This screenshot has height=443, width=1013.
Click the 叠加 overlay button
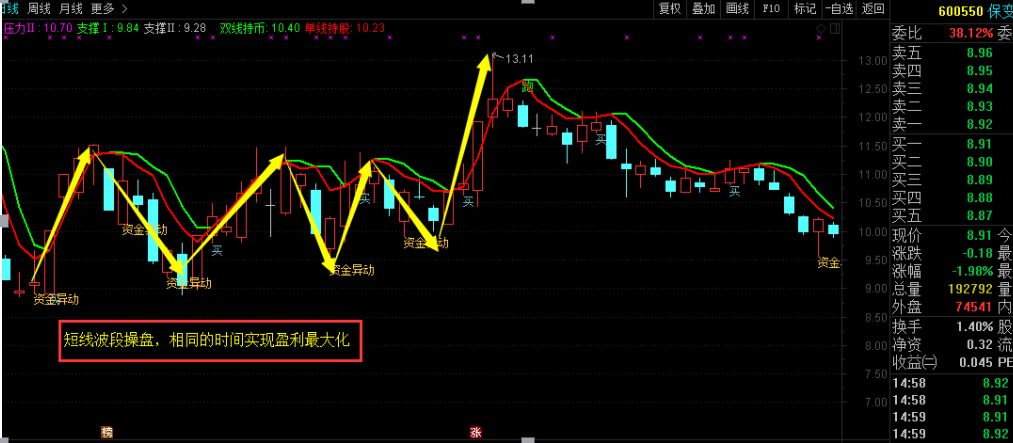tap(704, 8)
